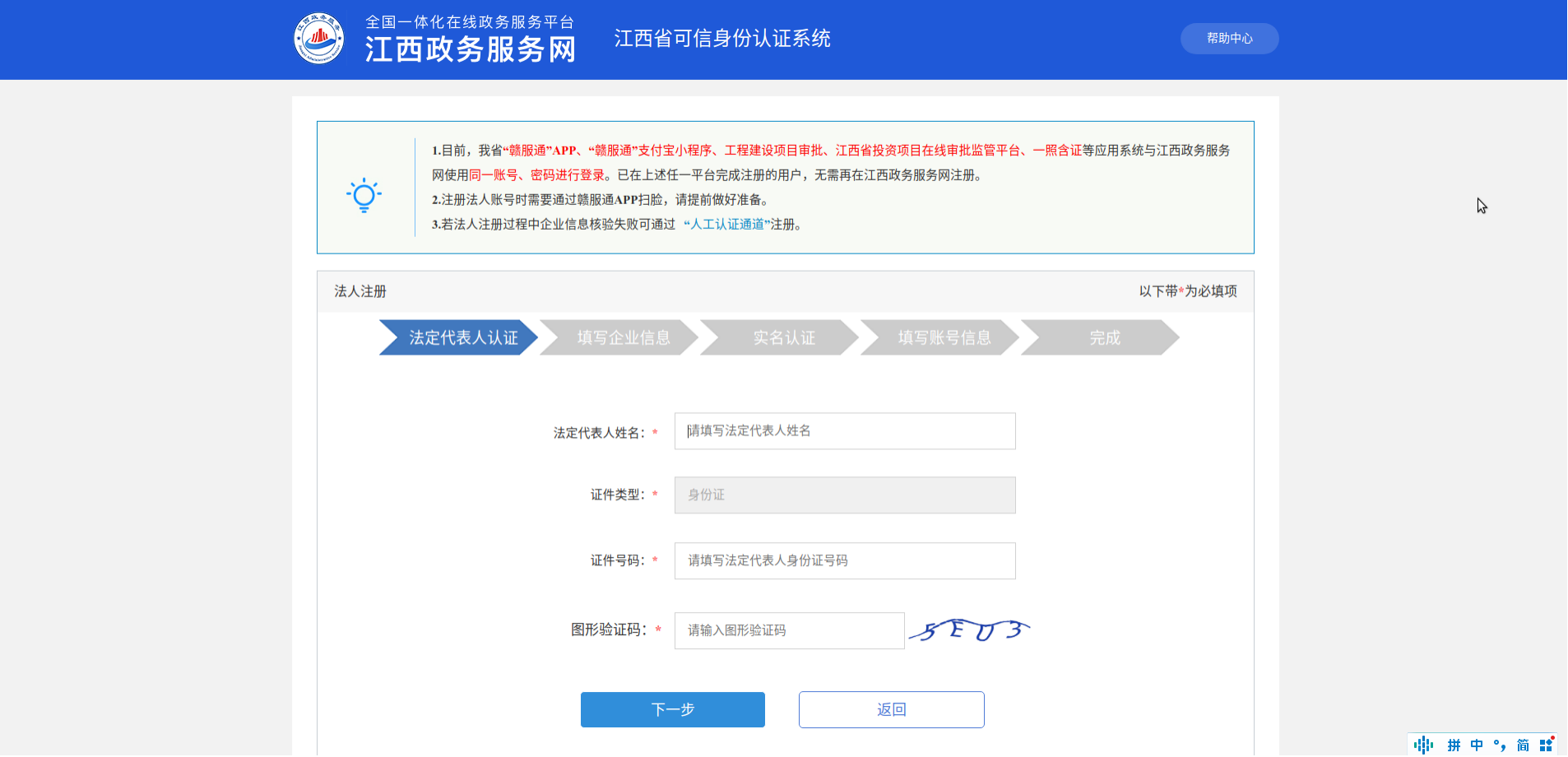This screenshot has height=757, width=1568.
Task: Click the IME voice input icon
Action: point(1423,745)
